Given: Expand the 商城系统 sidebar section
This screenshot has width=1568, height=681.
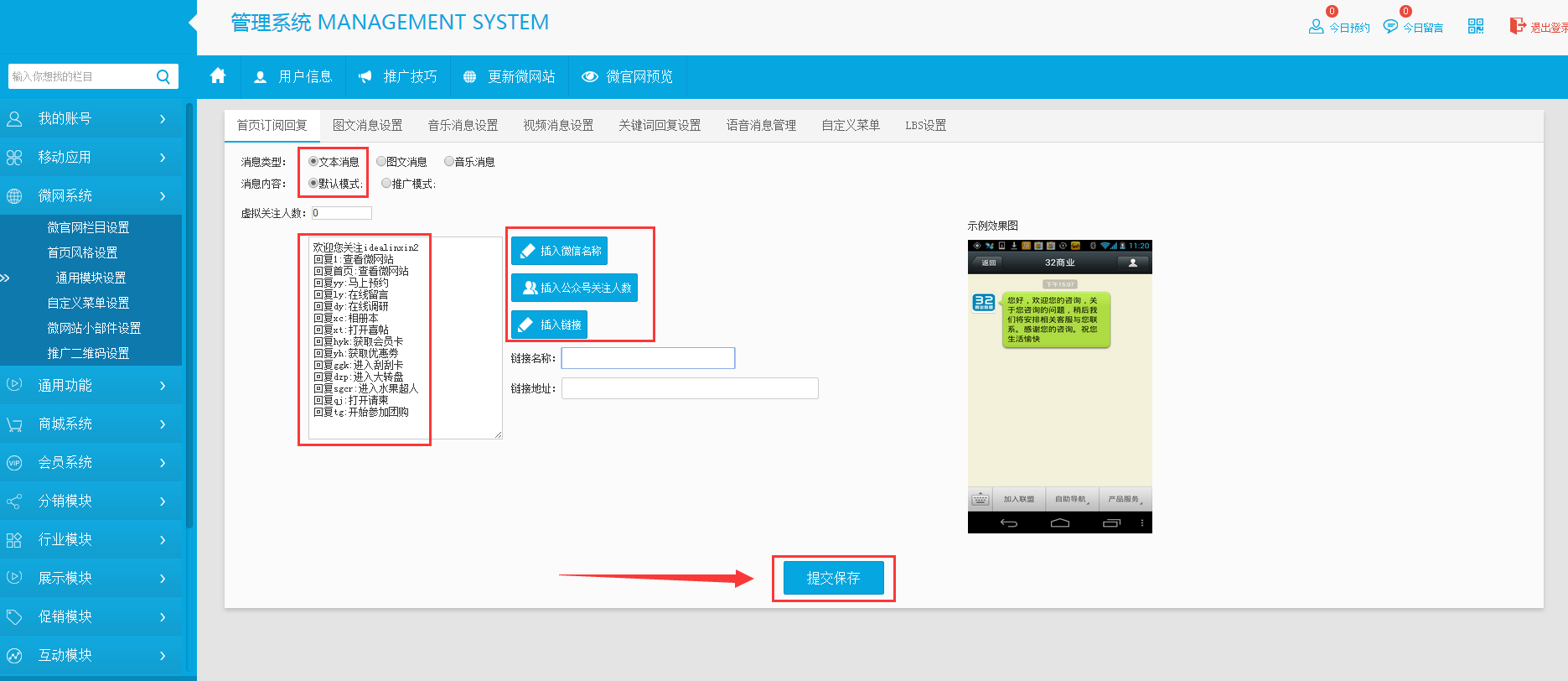Looking at the screenshot, I should click(x=91, y=424).
